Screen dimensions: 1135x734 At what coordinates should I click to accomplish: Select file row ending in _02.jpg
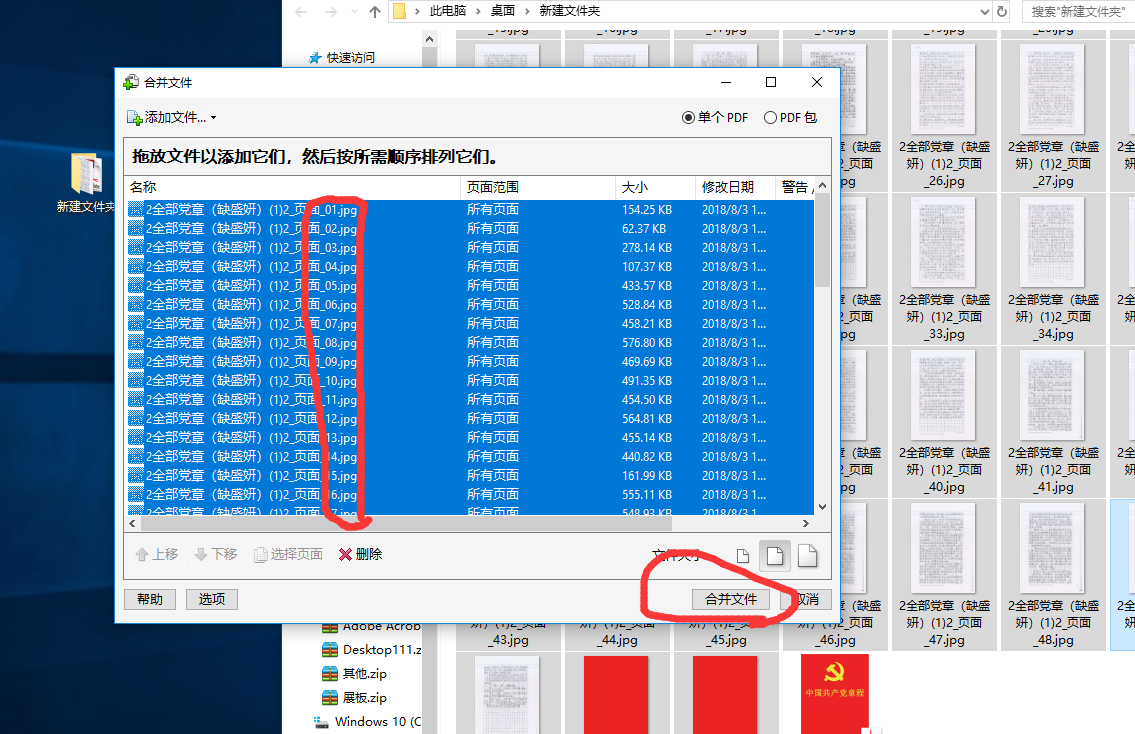pyautogui.click(x=471, y=229)
